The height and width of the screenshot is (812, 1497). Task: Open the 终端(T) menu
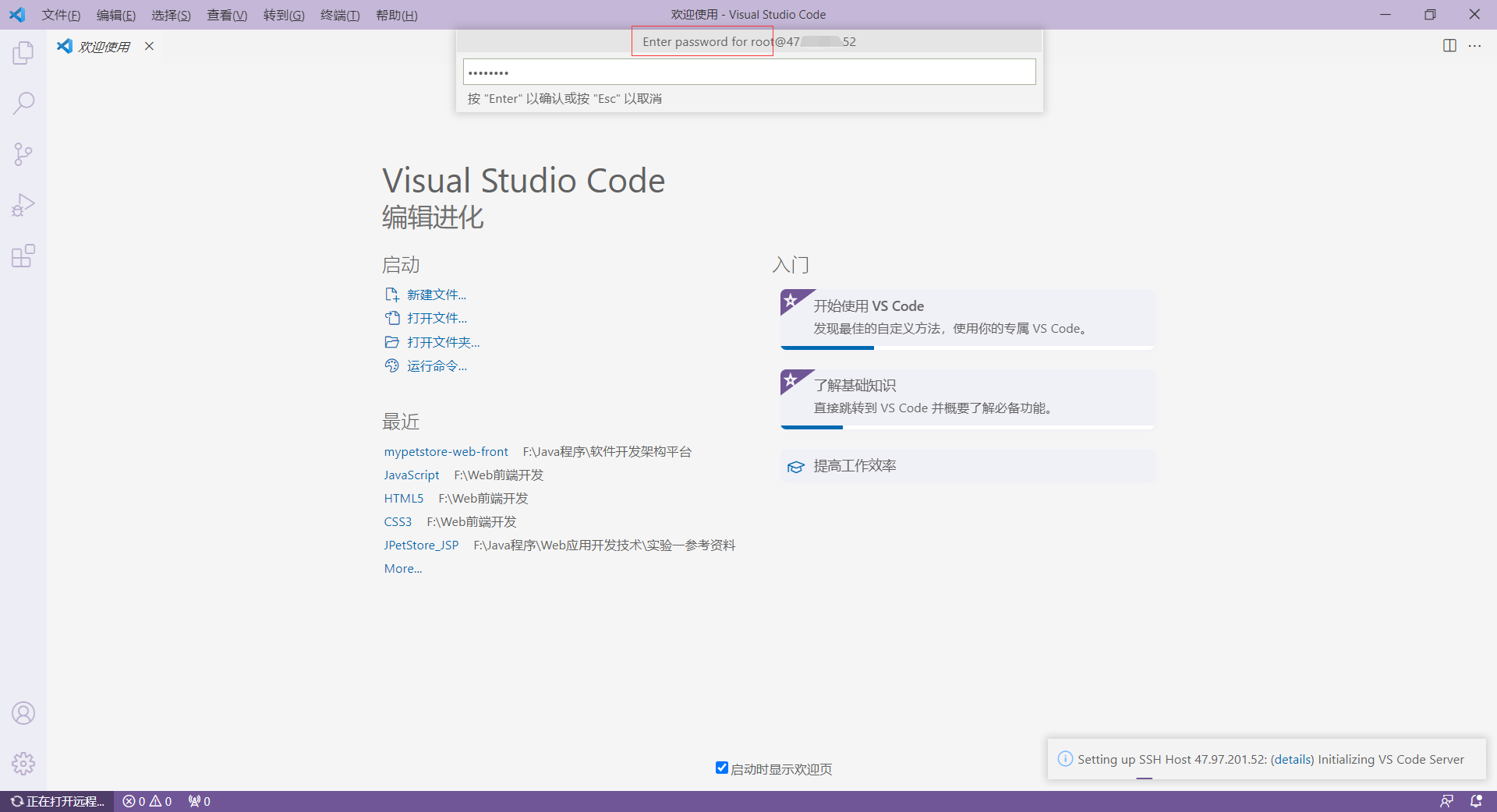pyautogui.click(x=340, y=15)
